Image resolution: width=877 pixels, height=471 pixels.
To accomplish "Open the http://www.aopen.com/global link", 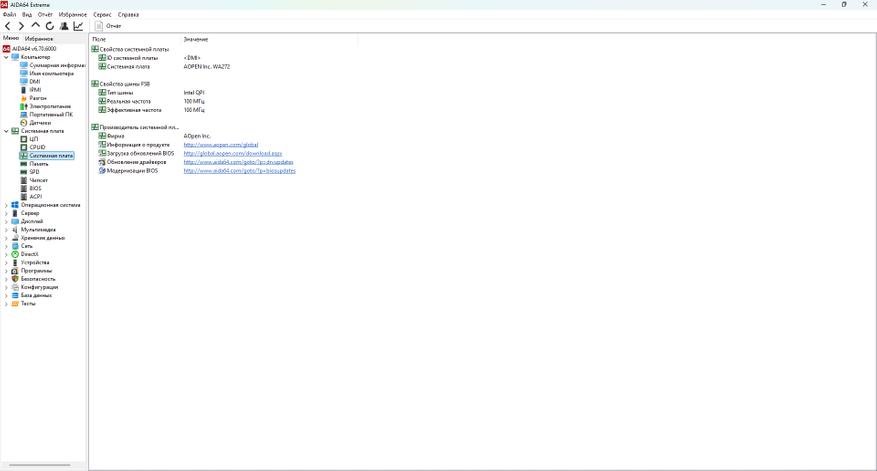I will [x=221, y=145].
